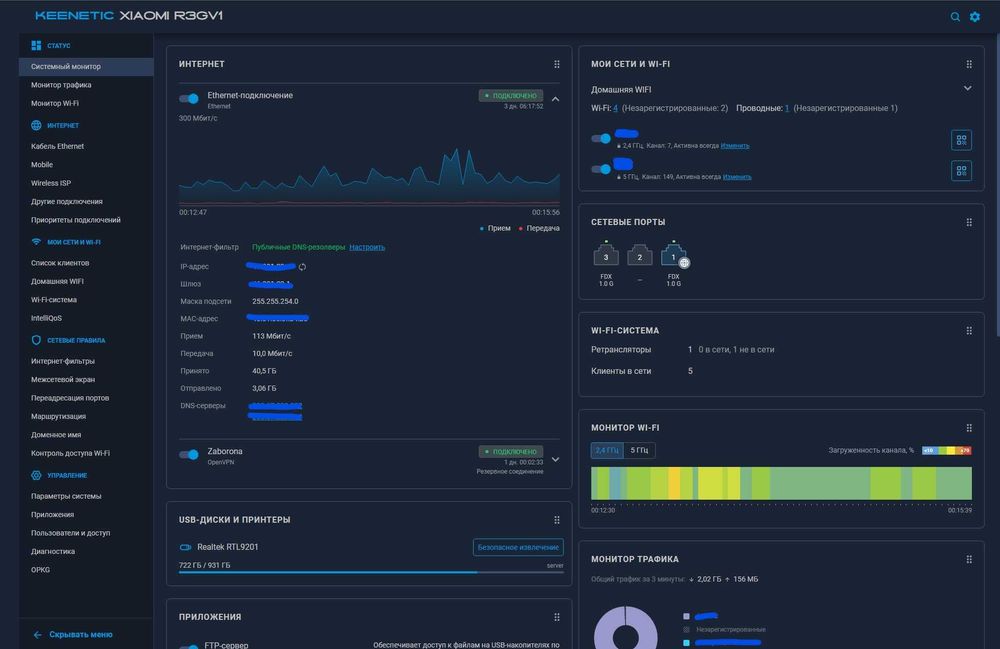Open the Мои сети и Wi-Fi card menu dots
This screenshot has height=649, width=1000.
pos(969,64)
